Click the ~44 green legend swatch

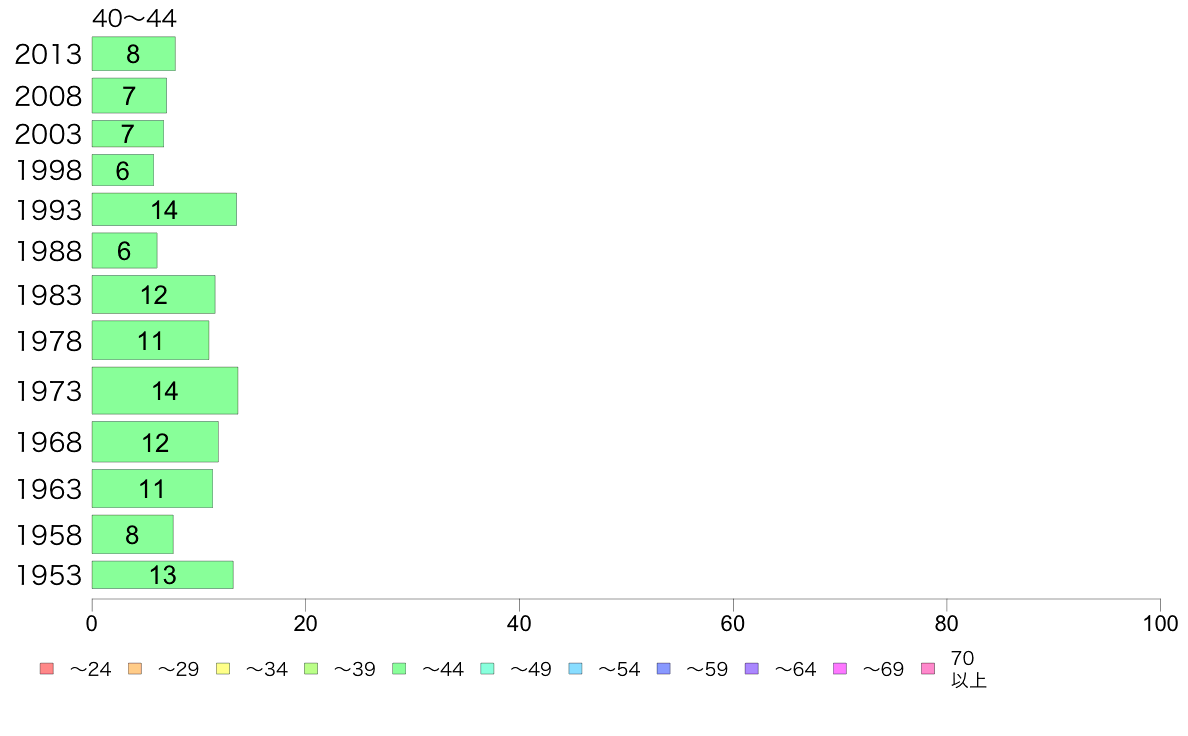click(399, 669)
